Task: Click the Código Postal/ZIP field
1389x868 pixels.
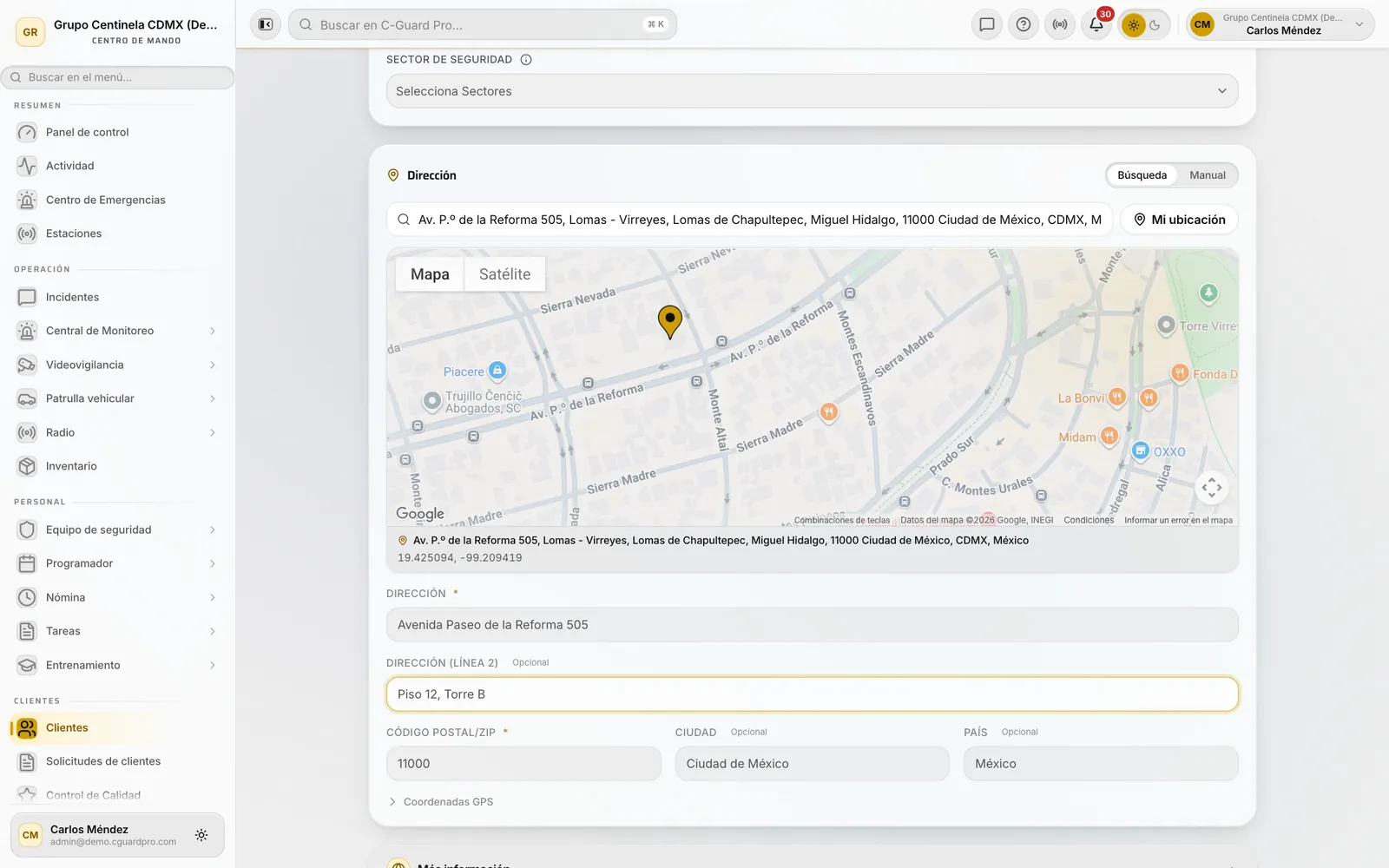Action: tap(523, 764)
